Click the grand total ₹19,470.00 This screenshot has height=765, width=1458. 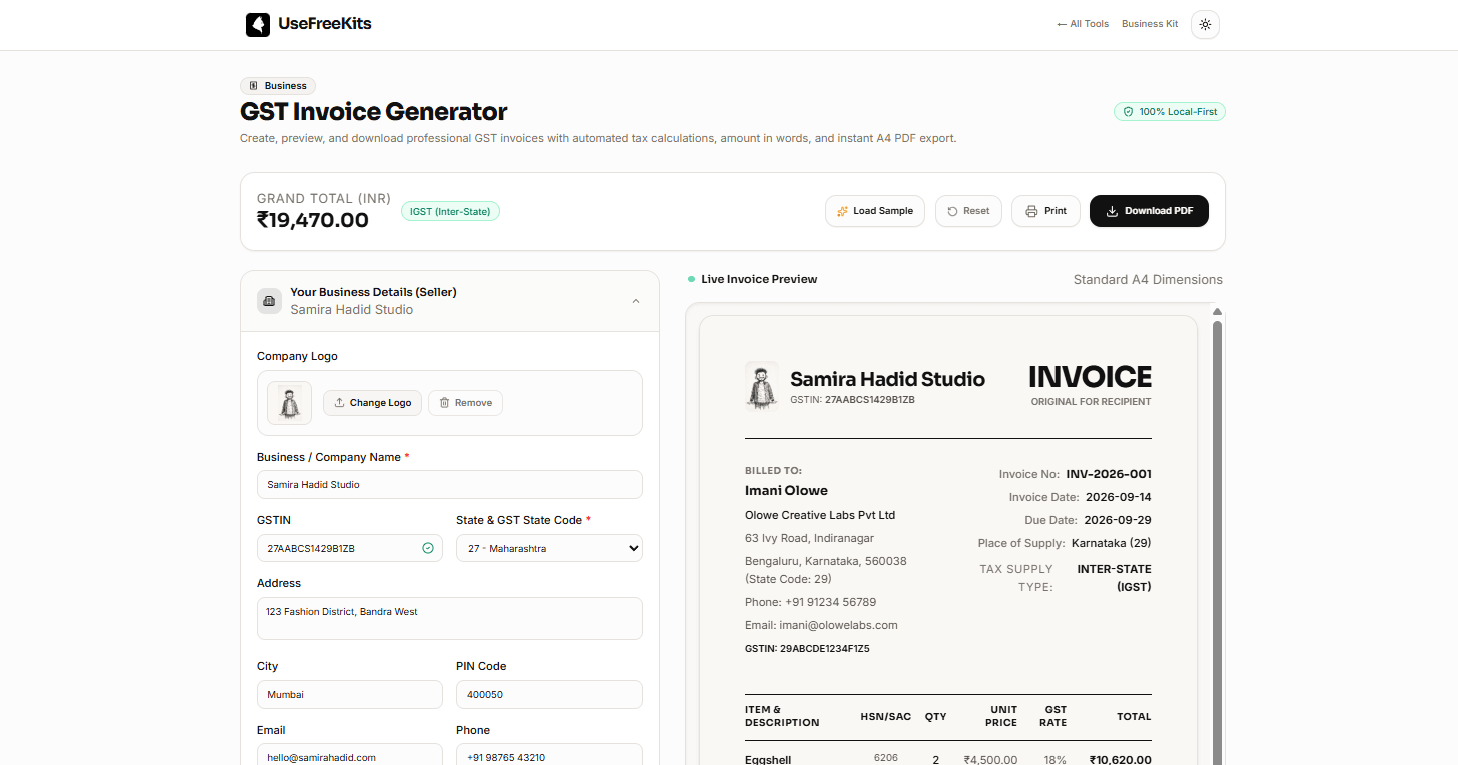(x=313, y=220)
